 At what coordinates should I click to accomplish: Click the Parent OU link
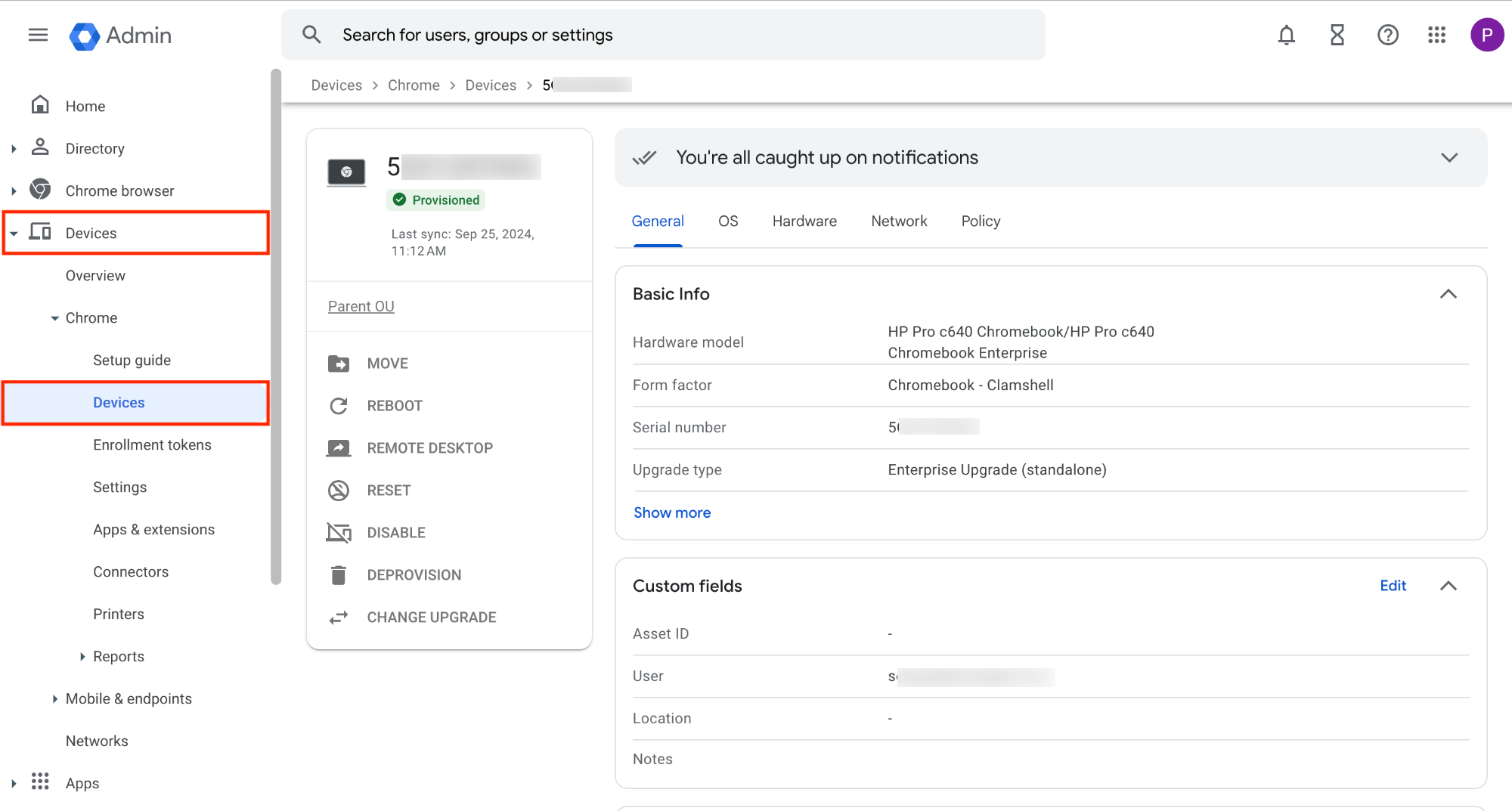tap(361, 306)
